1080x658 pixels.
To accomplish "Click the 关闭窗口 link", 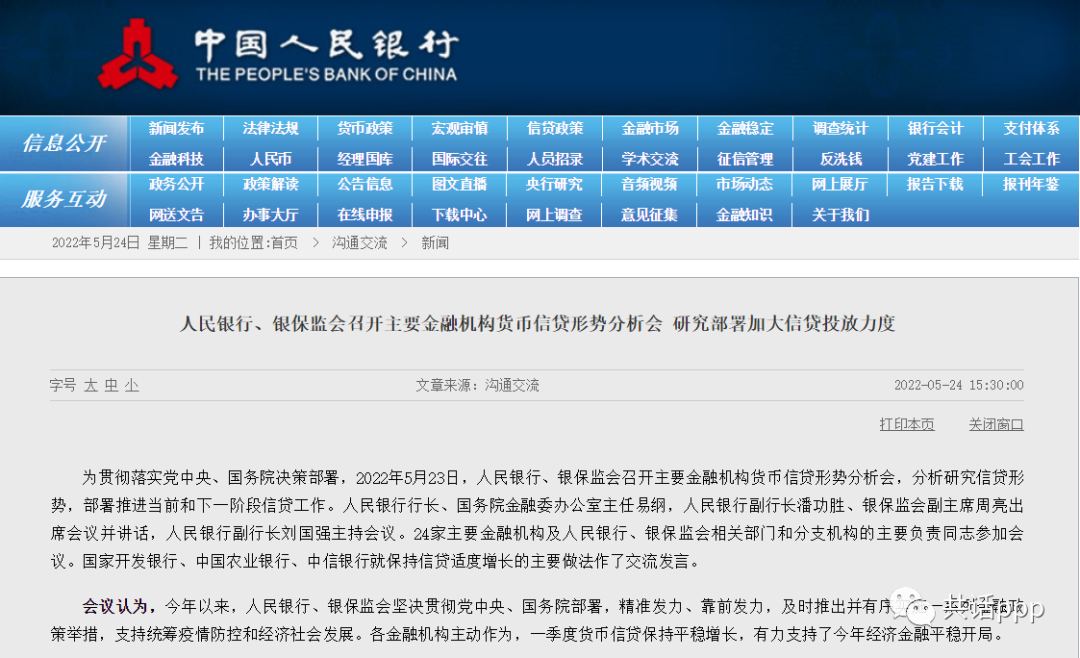I will click(996, 424).
